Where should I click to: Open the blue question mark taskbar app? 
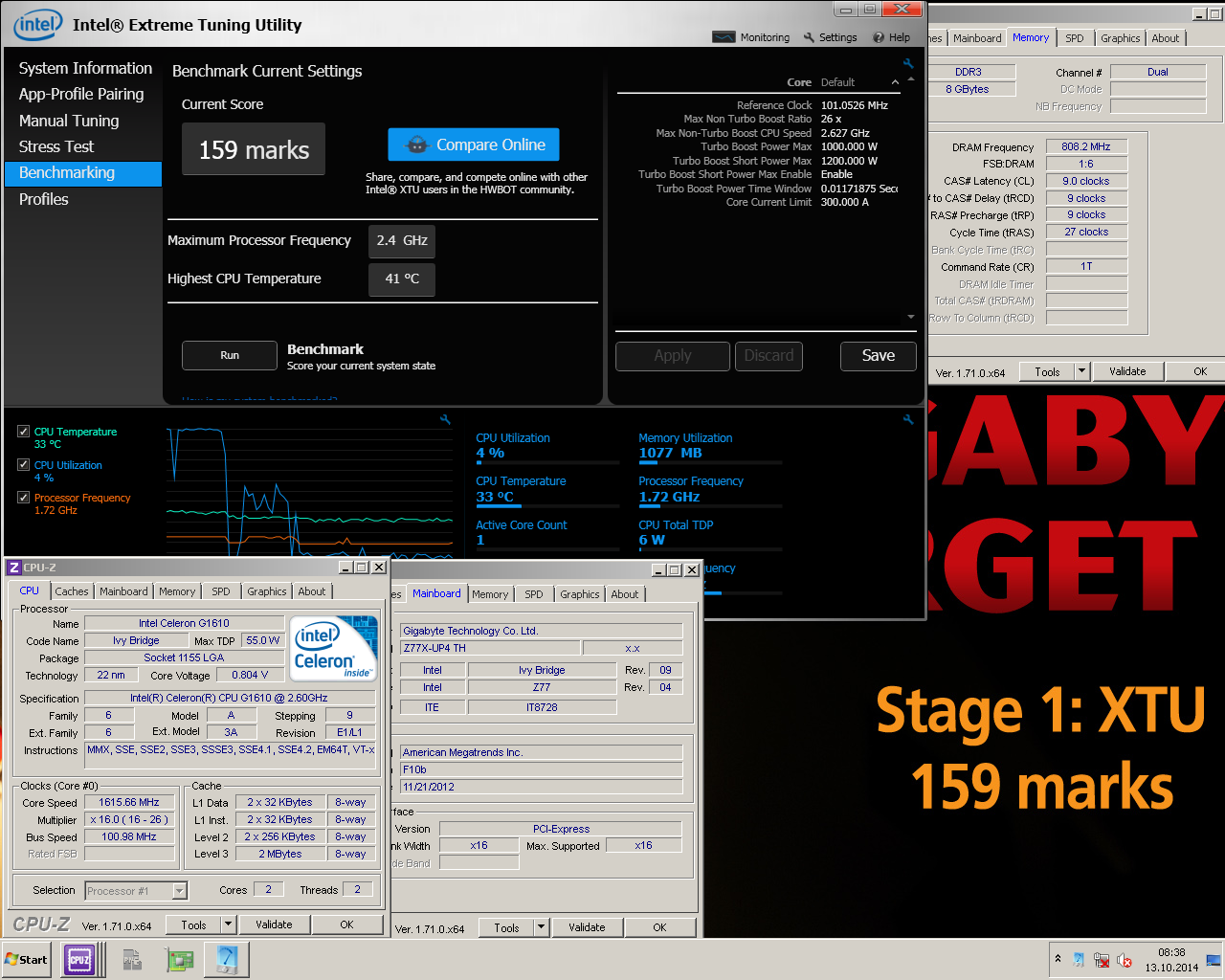pos(227,959)
